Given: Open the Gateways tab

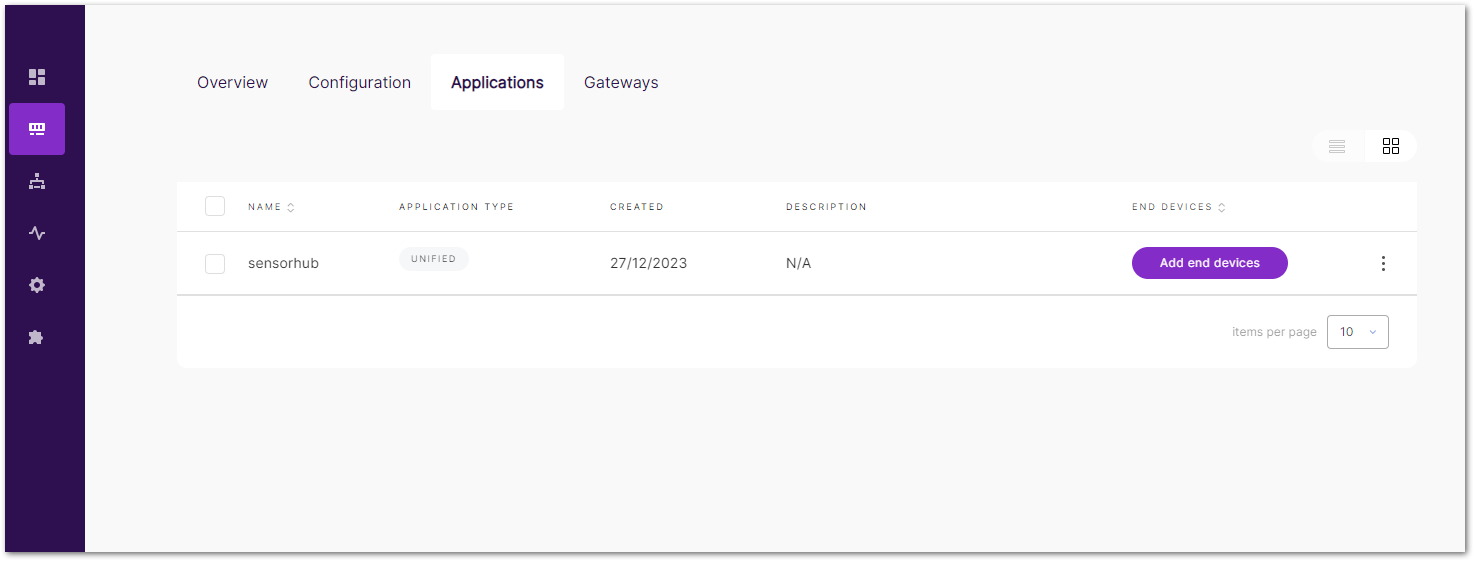Looking at the screenshot, I should 621,82.
